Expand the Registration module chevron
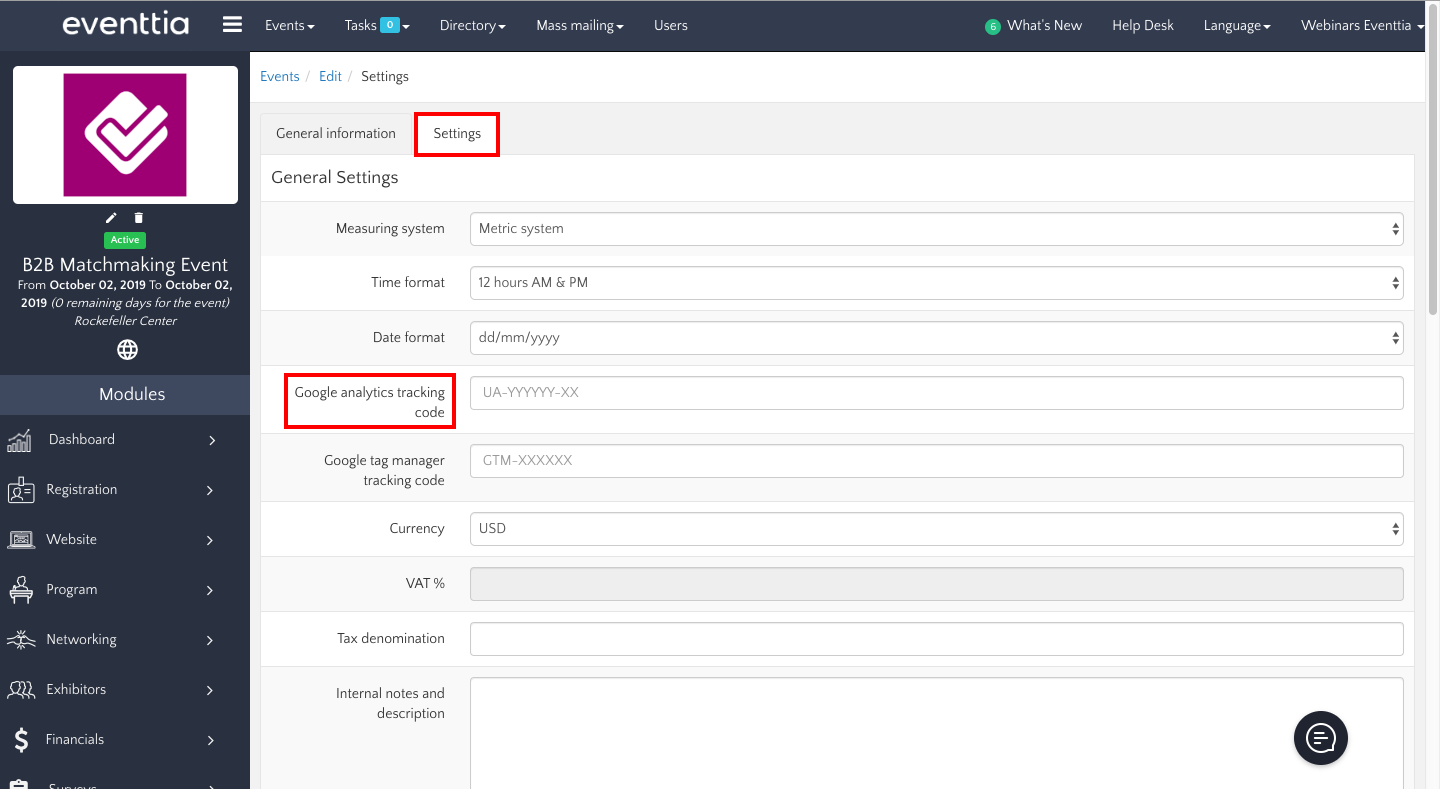Screen dimensions: 1440x789 click(210, 490)
